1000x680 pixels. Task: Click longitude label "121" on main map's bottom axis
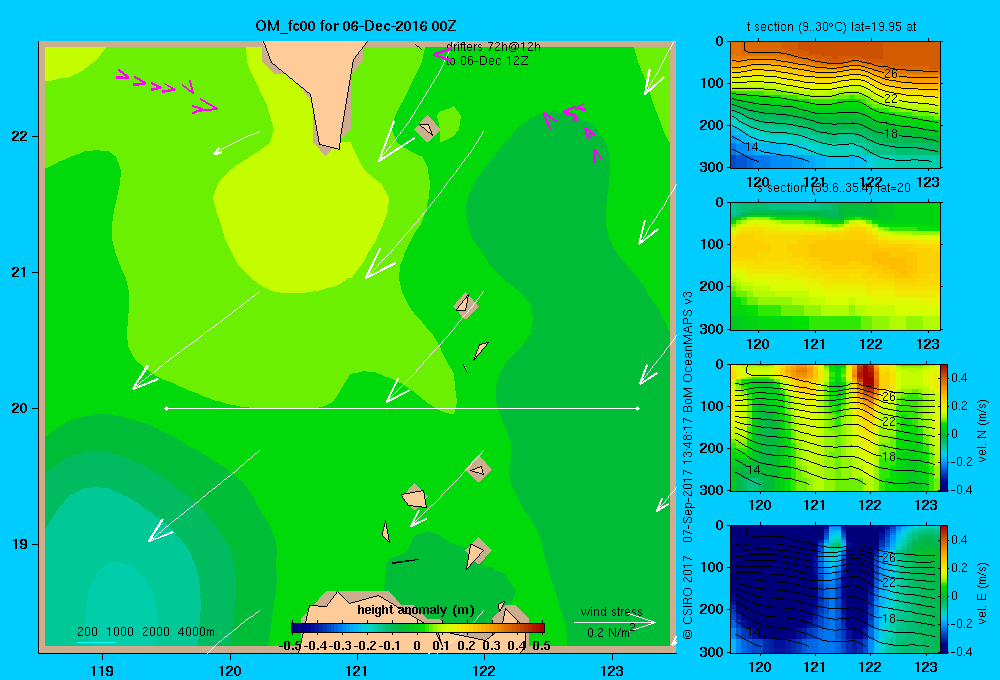pos(357,670)
